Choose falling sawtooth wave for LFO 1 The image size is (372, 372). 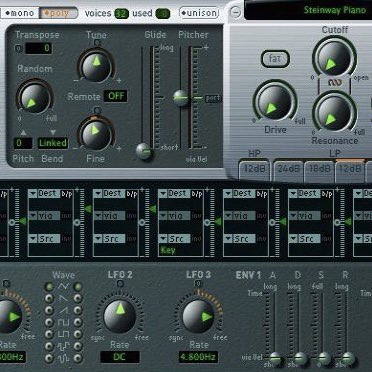[49, 298]
